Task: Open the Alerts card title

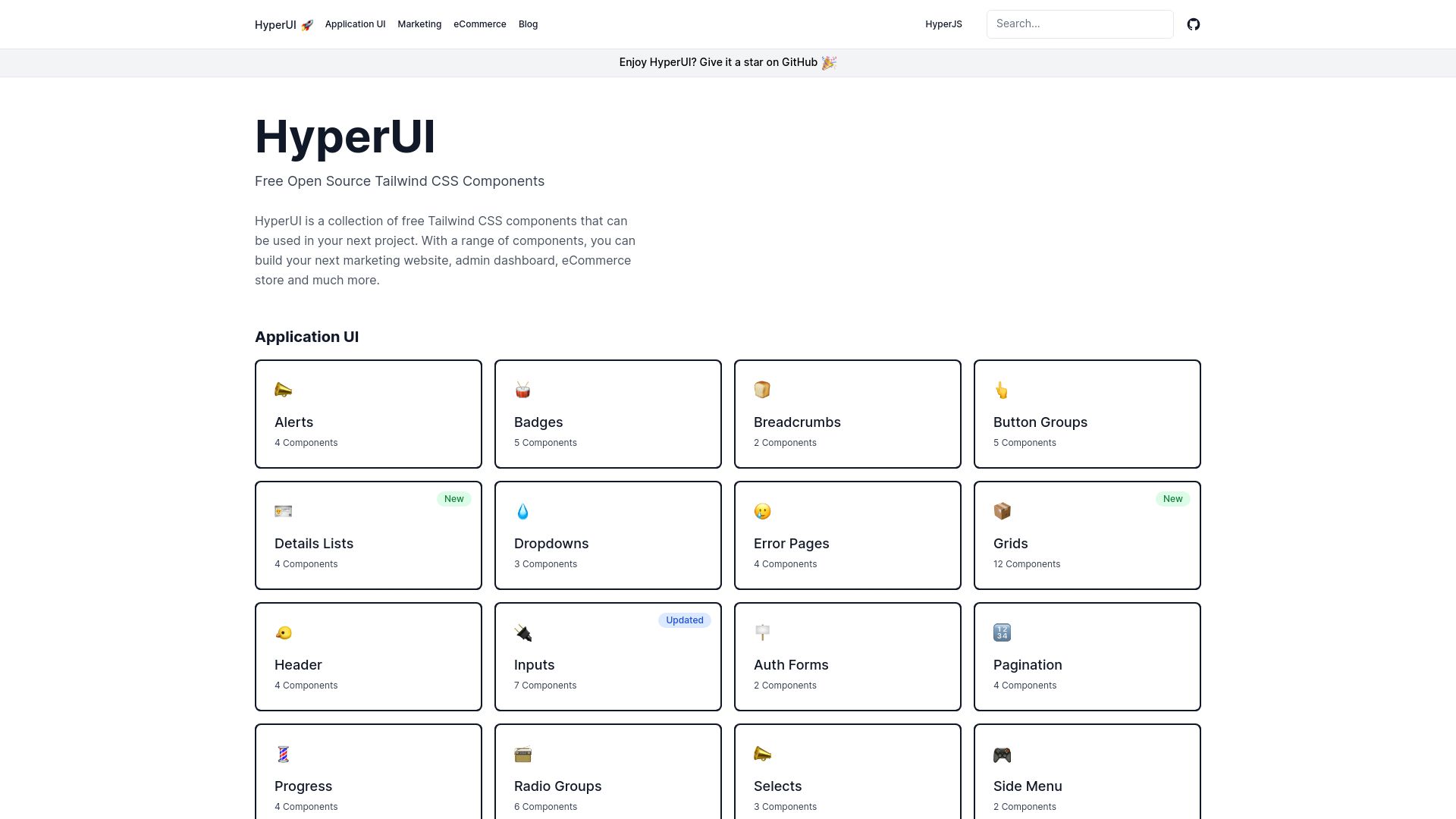Action: (293, 422)
